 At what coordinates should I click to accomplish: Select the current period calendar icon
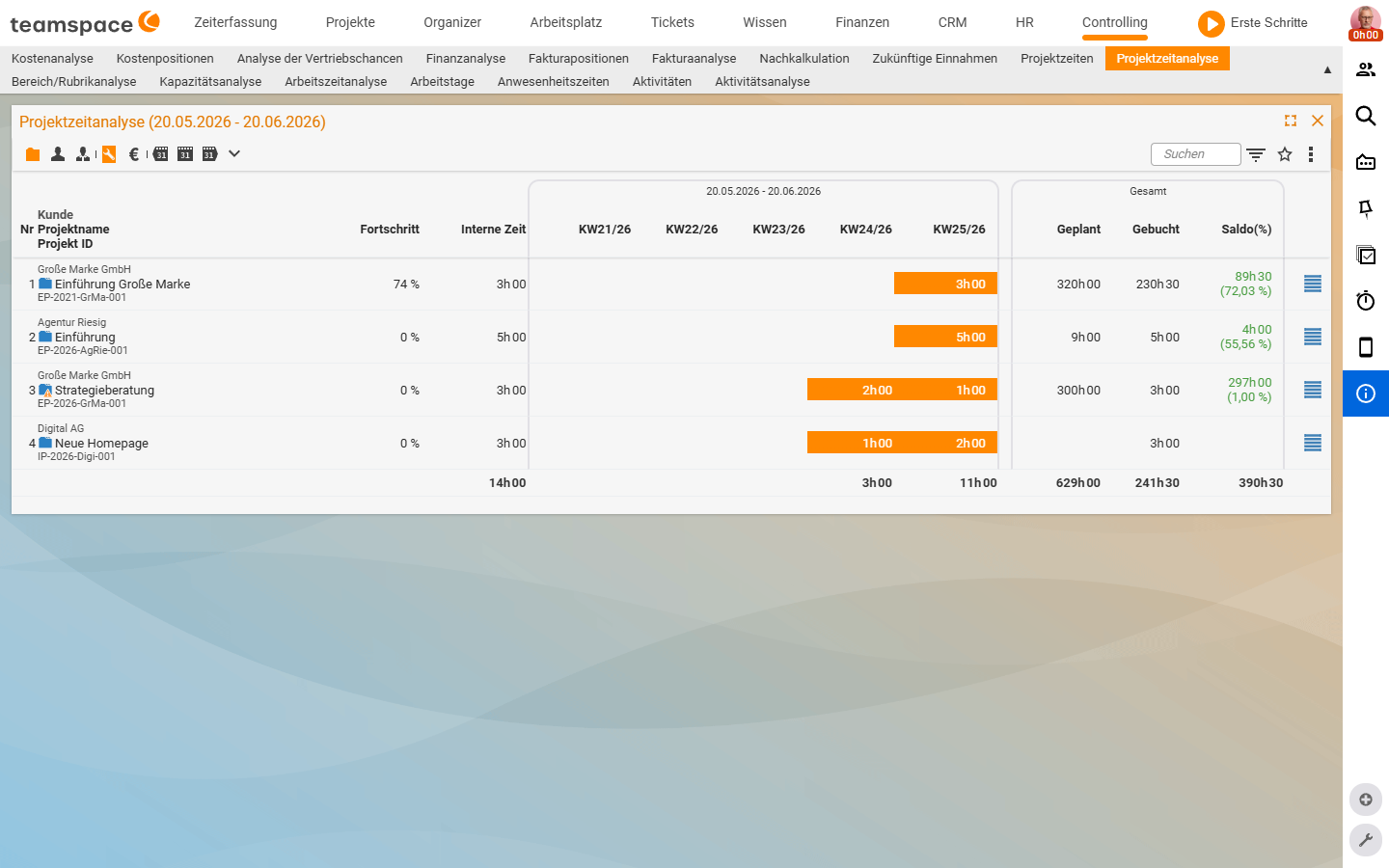tap(185, 154)
